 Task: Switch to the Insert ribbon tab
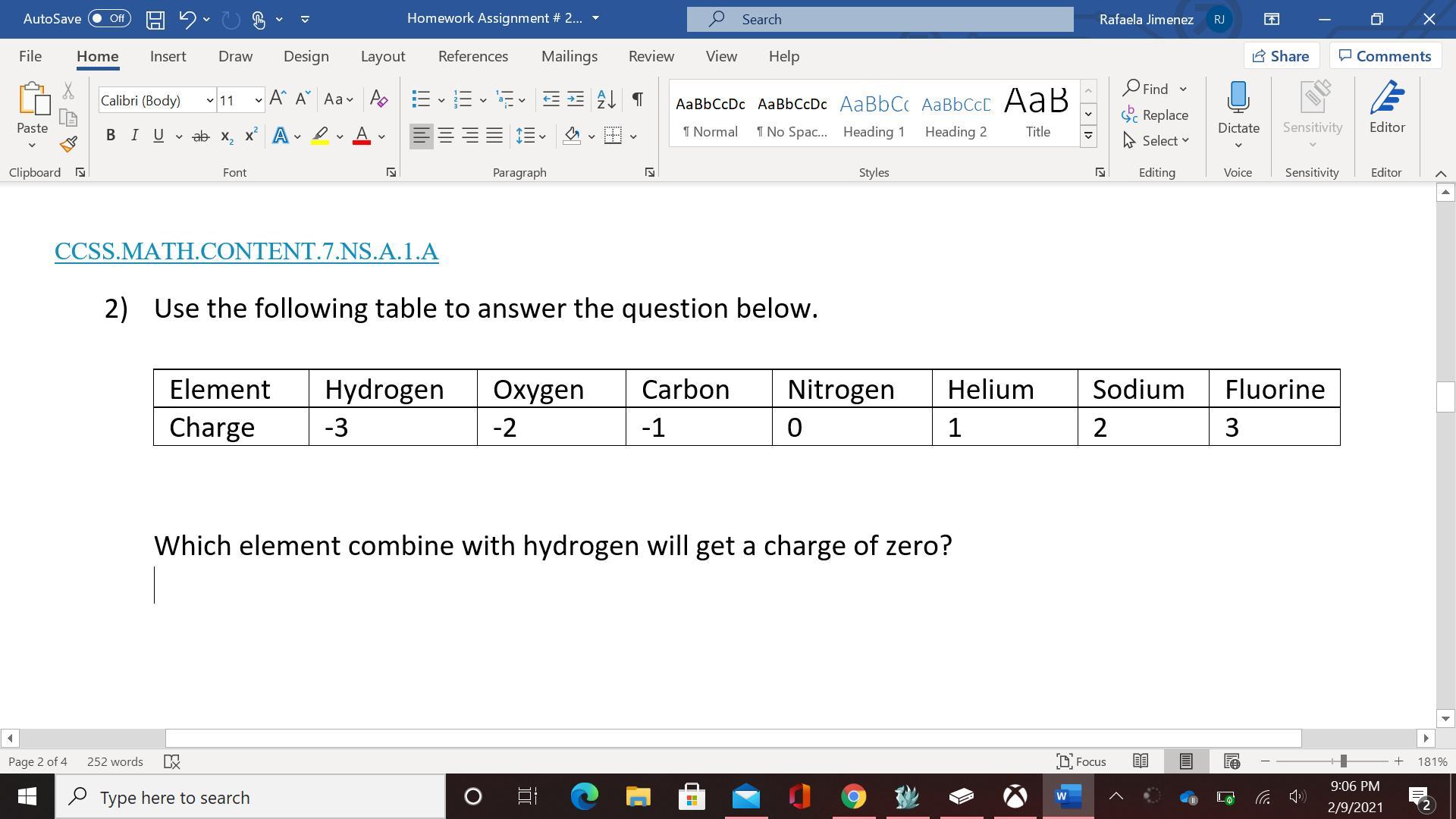(168, 56)
